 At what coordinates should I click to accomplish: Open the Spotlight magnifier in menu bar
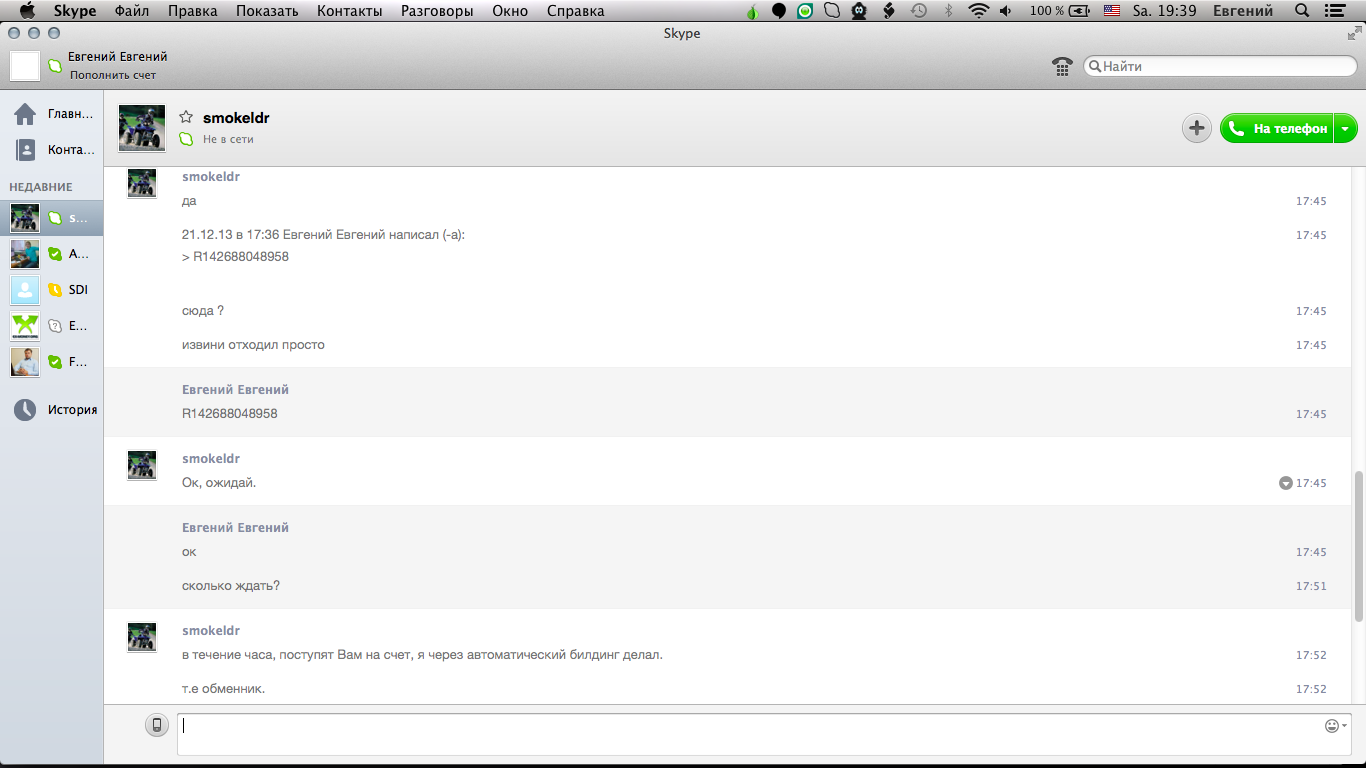click(x=1301, y=11)
